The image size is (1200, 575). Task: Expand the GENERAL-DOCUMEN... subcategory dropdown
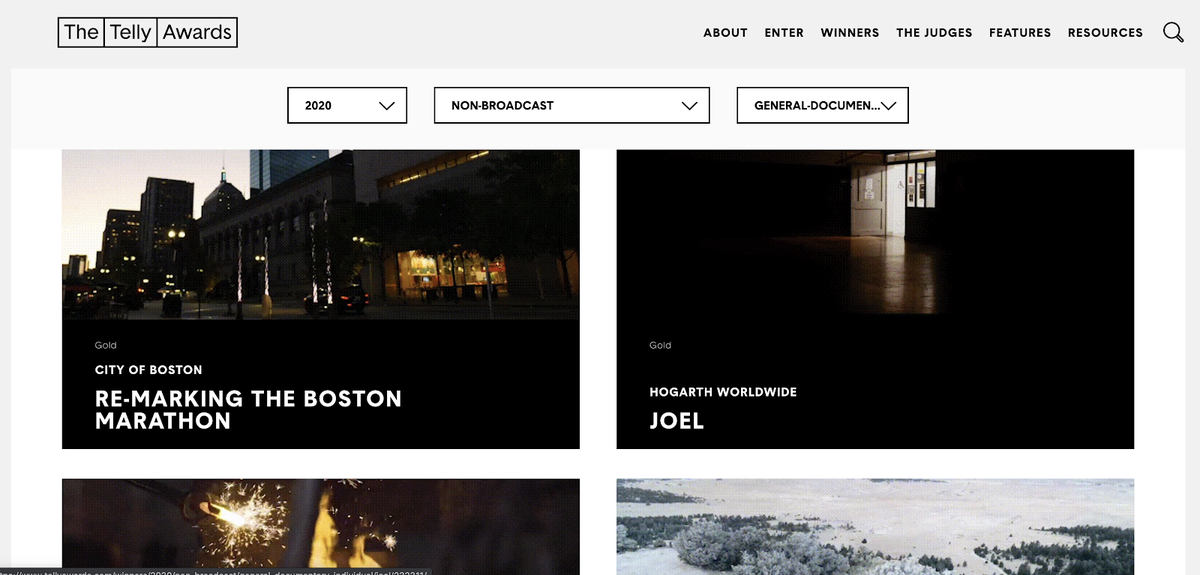coord(822,105)
